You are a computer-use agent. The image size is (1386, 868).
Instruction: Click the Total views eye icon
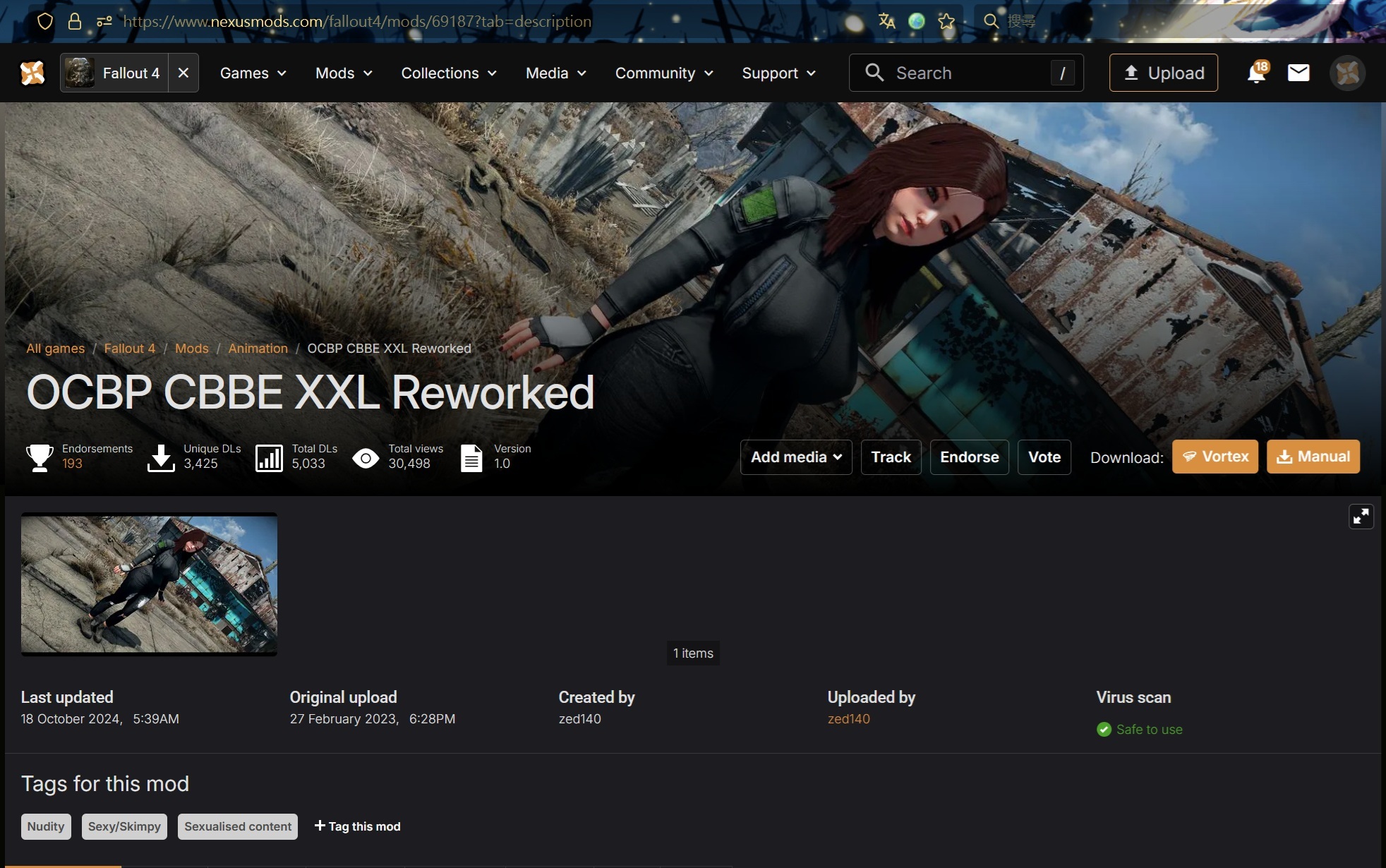pyautogui.click(x=366, y=459)
